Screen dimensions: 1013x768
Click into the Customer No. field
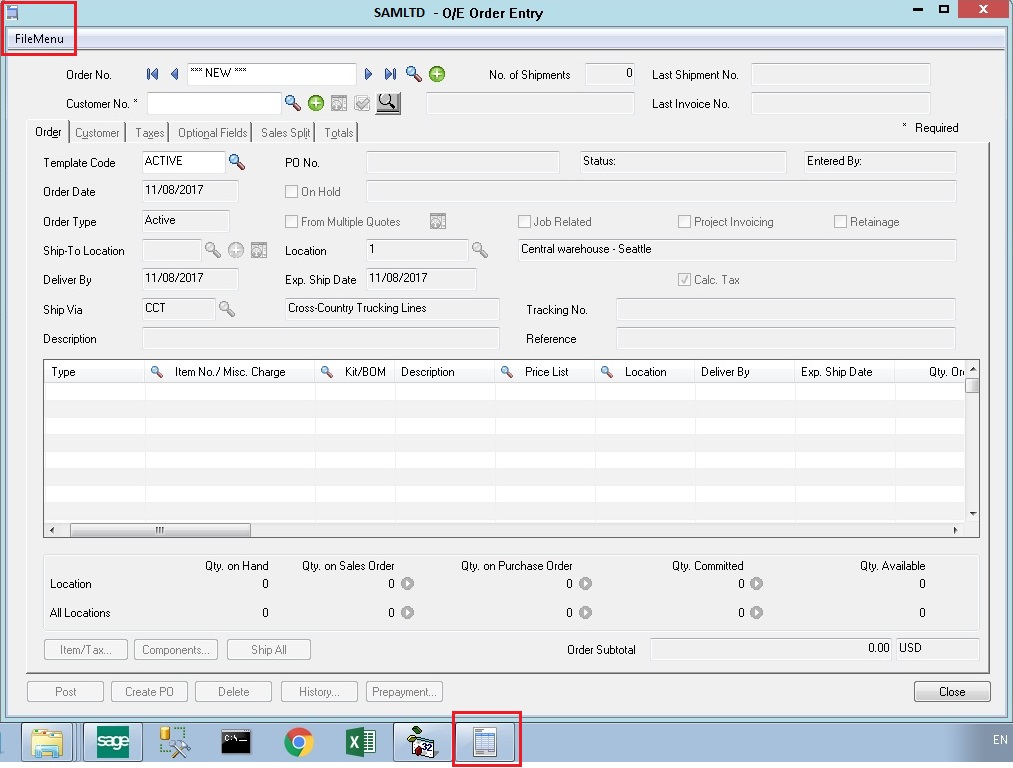214,103
